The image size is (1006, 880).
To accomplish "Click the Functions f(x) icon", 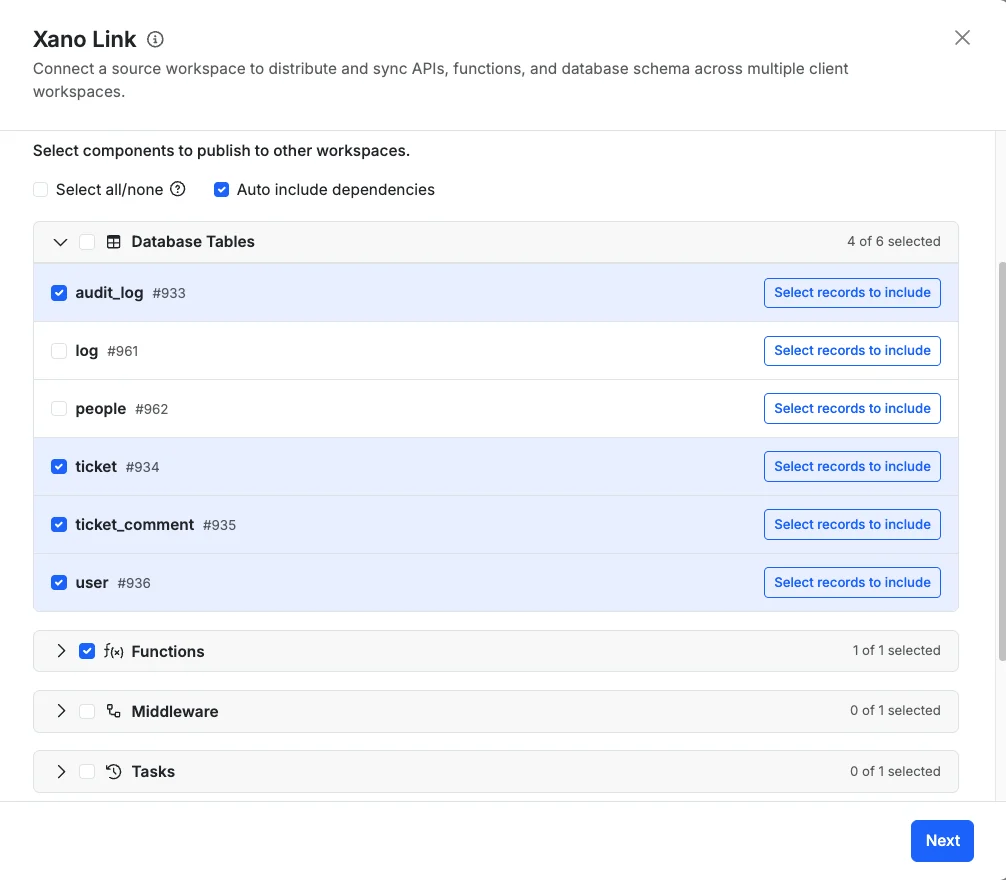I will [x=114, y=651].
